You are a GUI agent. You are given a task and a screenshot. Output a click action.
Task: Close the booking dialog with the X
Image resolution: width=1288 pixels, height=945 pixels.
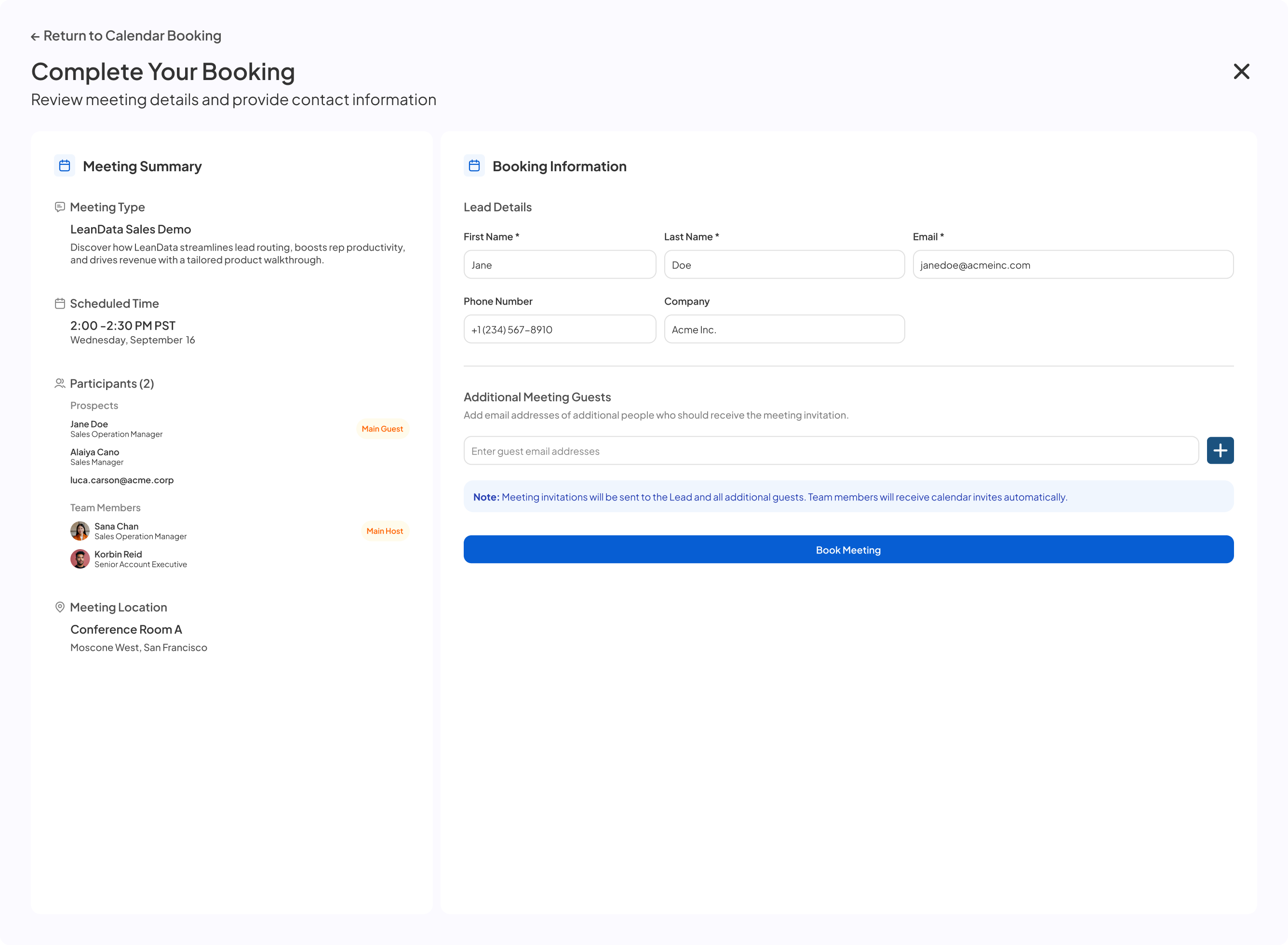click(1241, 71)
